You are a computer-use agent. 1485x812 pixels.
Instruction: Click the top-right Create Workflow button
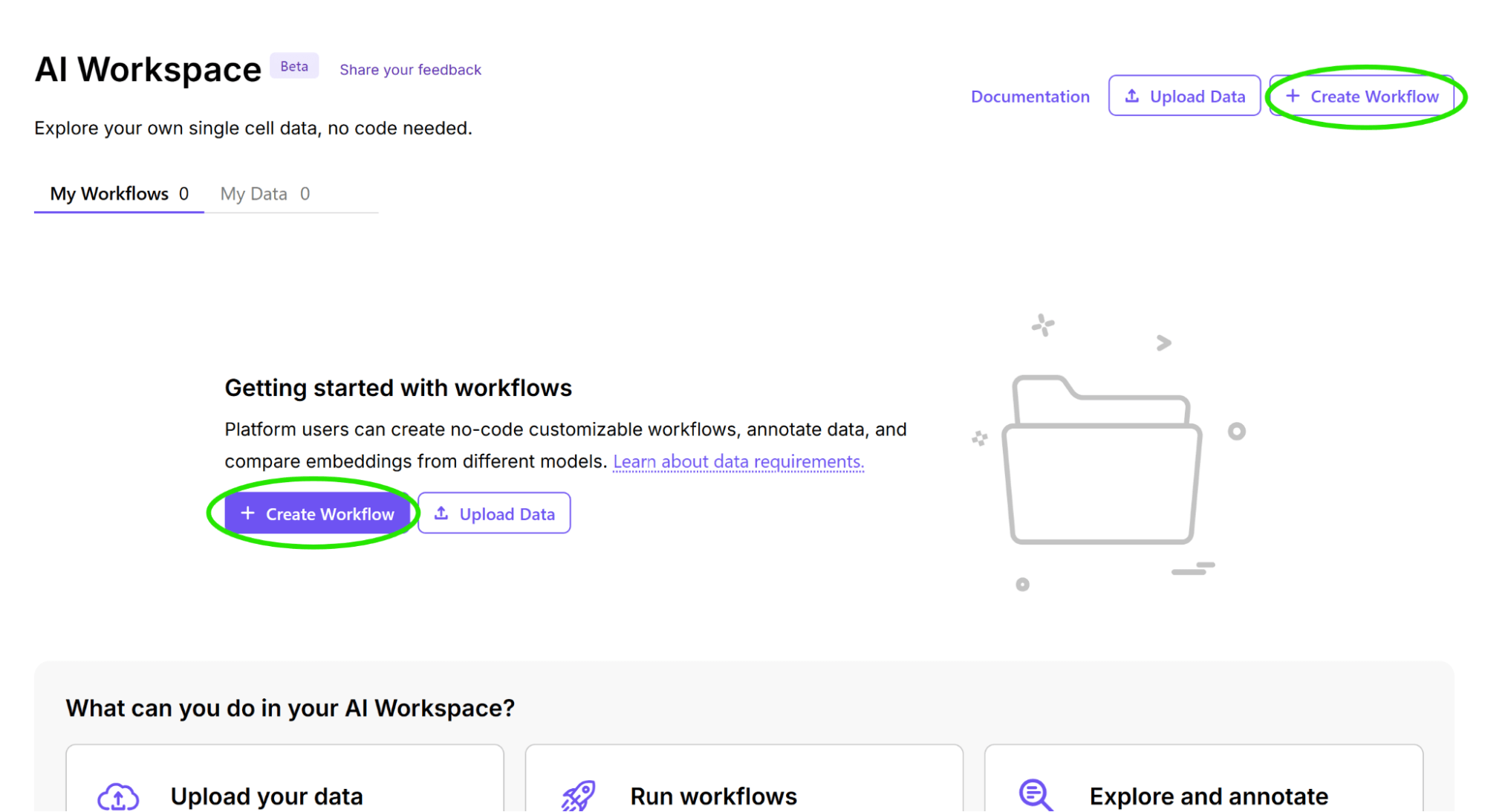coord(1363,96)
